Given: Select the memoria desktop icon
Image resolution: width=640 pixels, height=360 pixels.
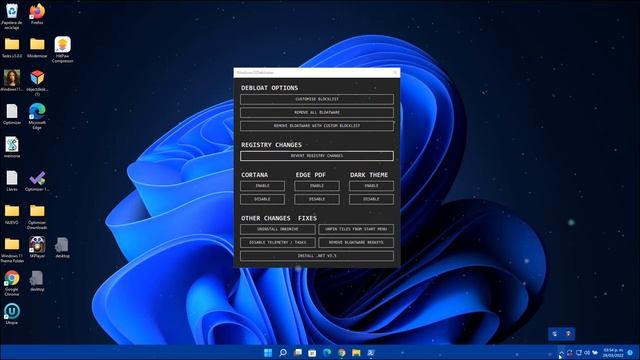Looking at the screenshot, I should (x=12, y=147).
